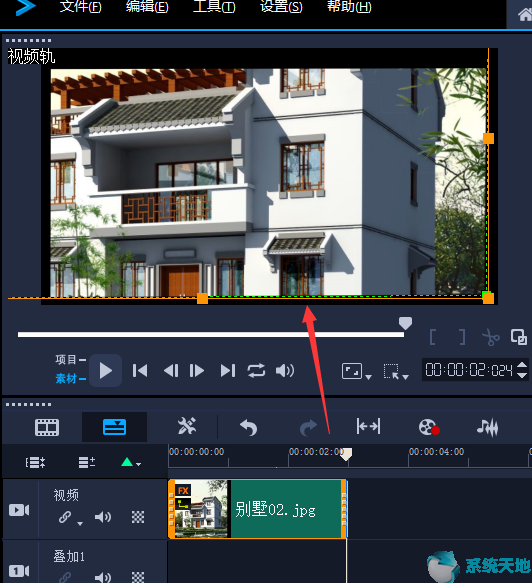Click the FX badge on the 别墅02.jpg clip

click(183, 491)
